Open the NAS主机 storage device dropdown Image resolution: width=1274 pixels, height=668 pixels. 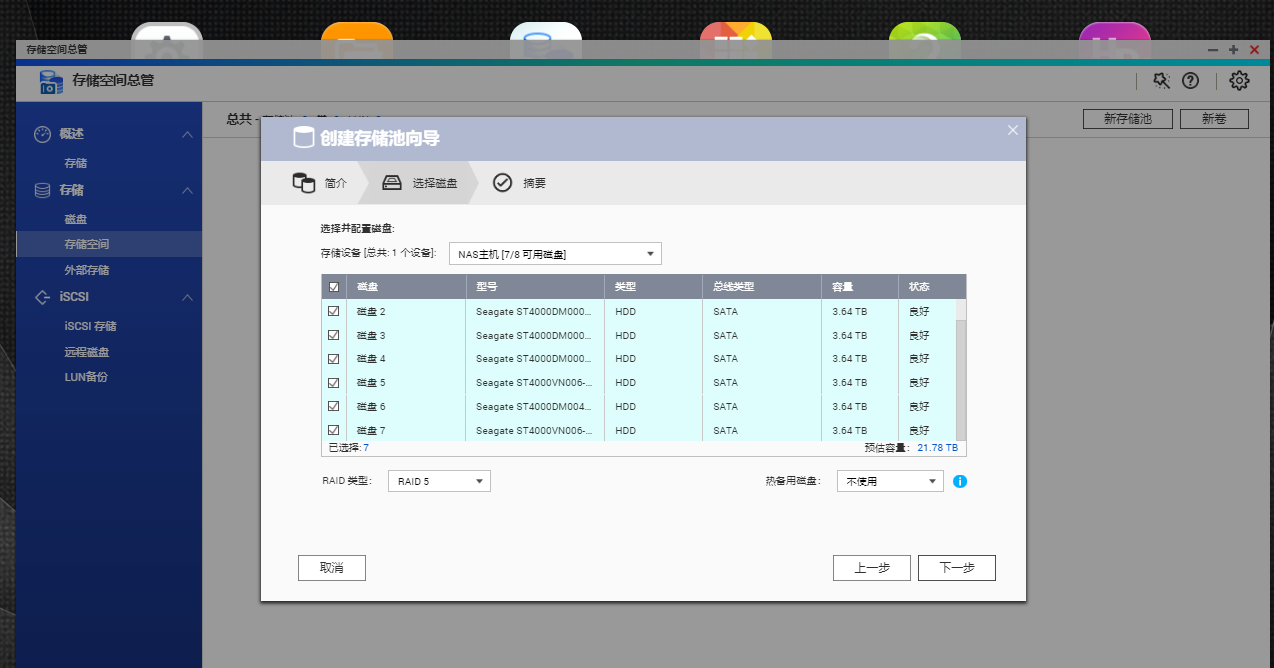[554, 253]
